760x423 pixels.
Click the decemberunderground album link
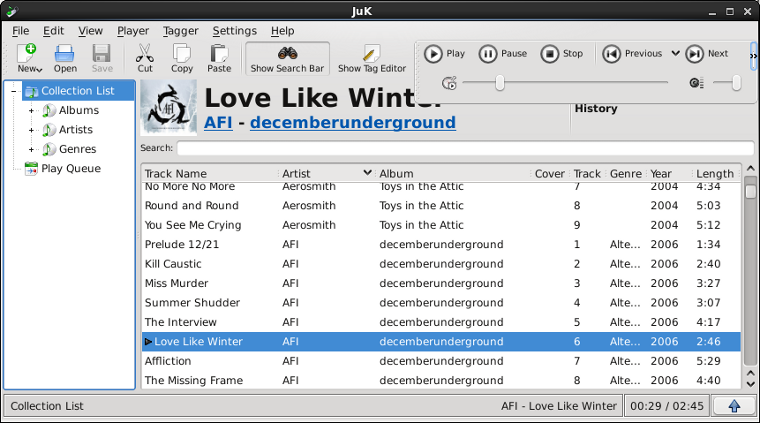(352, 123)
